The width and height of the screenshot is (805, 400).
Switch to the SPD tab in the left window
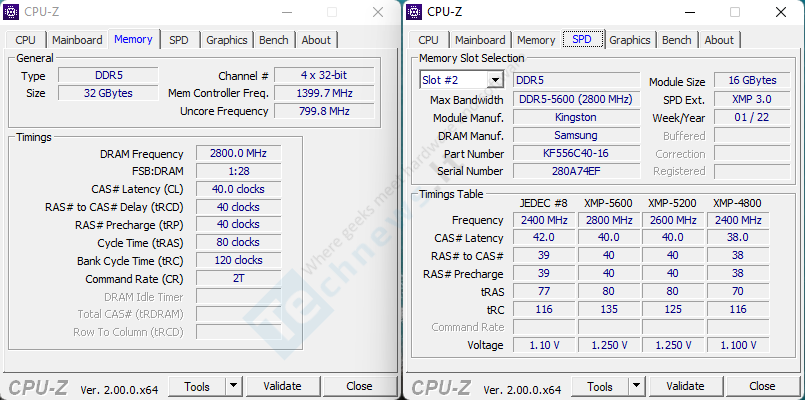[x=179, y=40]
